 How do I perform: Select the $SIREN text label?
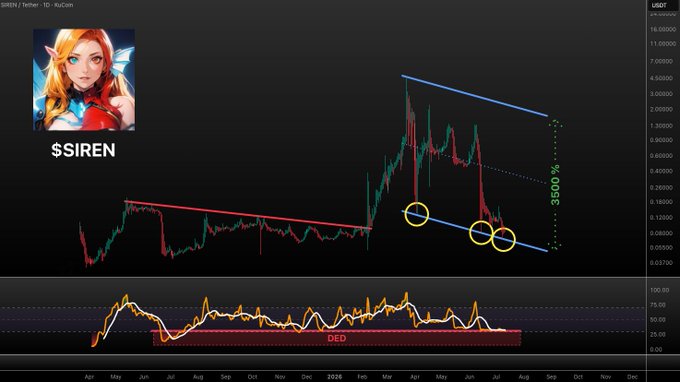(83, 150)
